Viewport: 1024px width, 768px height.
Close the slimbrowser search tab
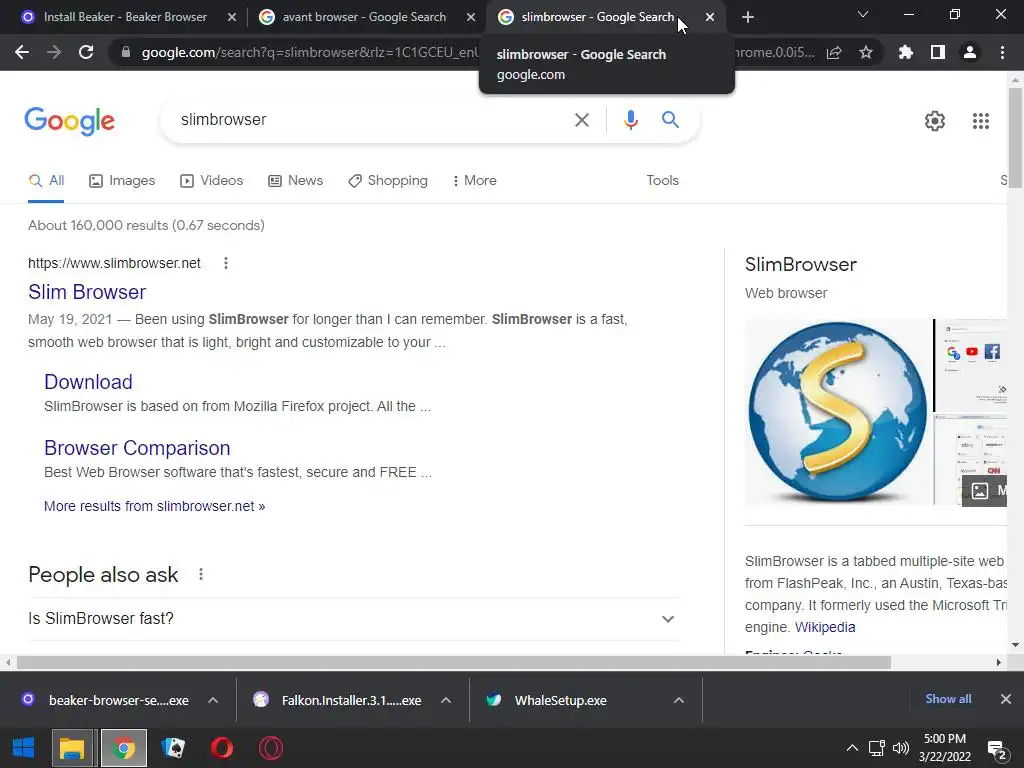tap(710, 17)
